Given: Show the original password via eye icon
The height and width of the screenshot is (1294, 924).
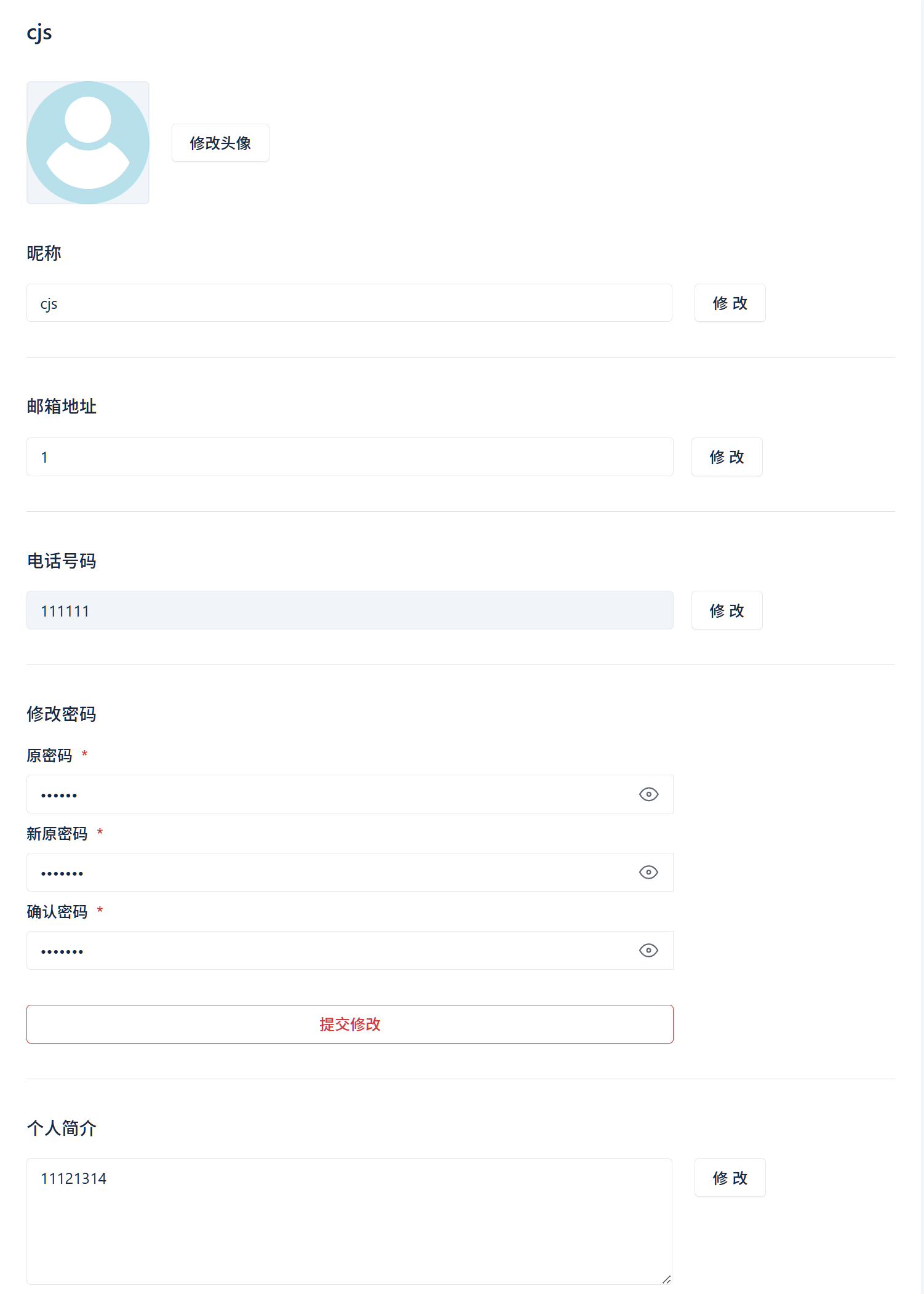Looking at the screenshot, I should click(x=648, y=794).
